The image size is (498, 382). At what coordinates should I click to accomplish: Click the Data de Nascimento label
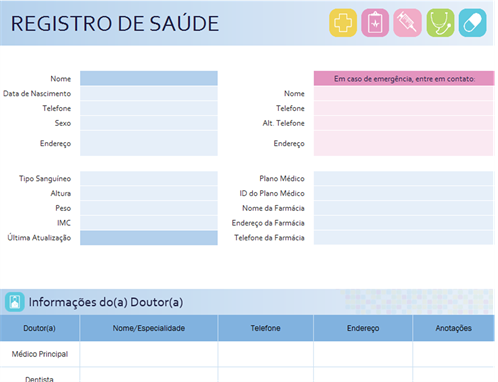tap(37, 93)
